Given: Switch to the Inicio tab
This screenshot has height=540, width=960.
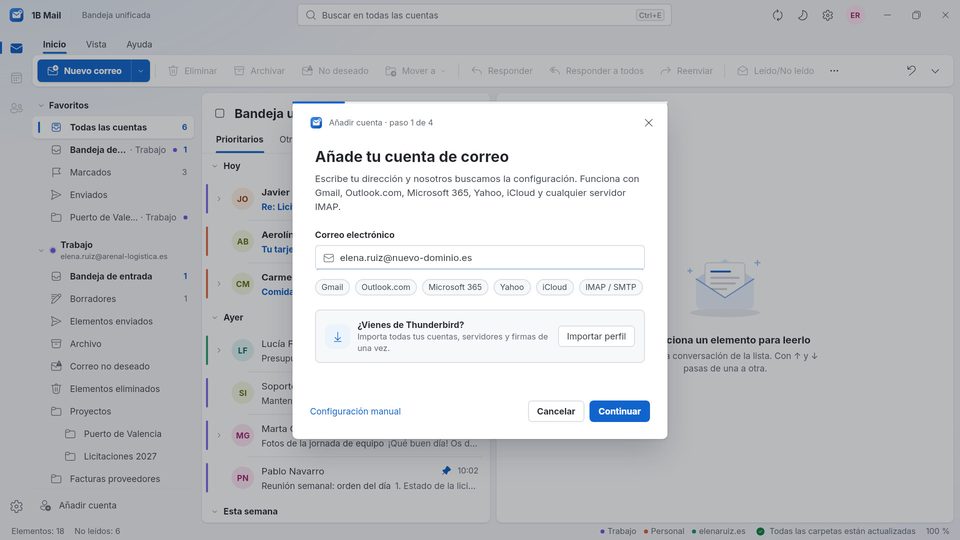Looking at the screenshot, I should 54,44.
